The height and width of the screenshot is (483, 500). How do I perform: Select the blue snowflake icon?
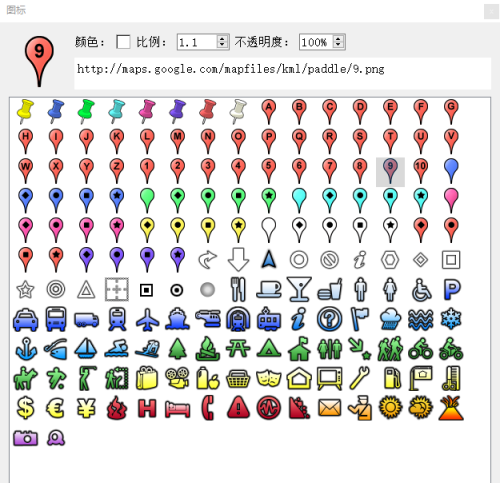click(x=451, y=318)
